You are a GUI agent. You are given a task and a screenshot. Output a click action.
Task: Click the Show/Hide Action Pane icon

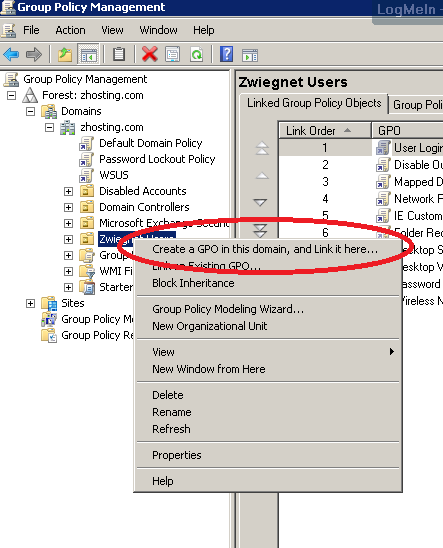tap(250, 55)
